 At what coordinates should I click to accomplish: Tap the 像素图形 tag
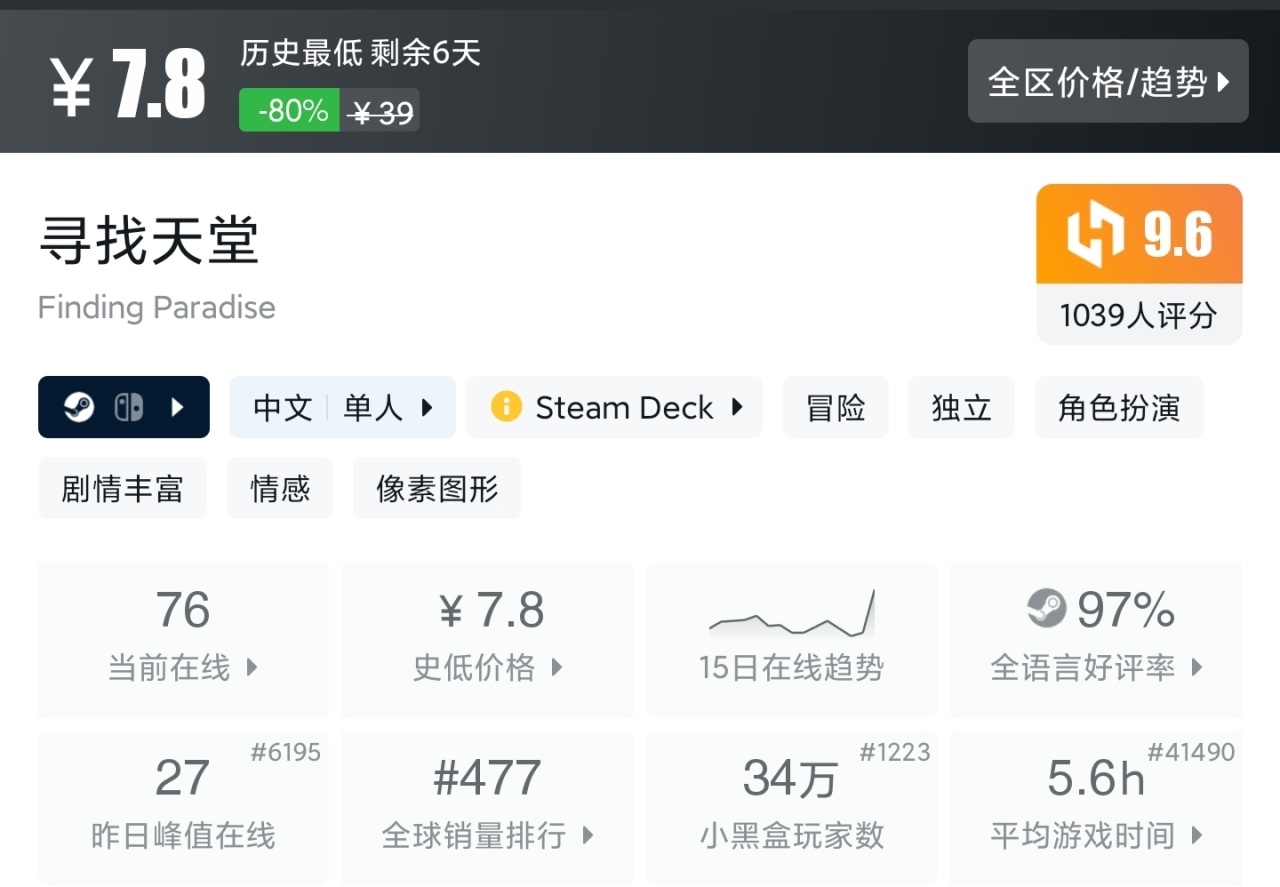pos(437,489)
